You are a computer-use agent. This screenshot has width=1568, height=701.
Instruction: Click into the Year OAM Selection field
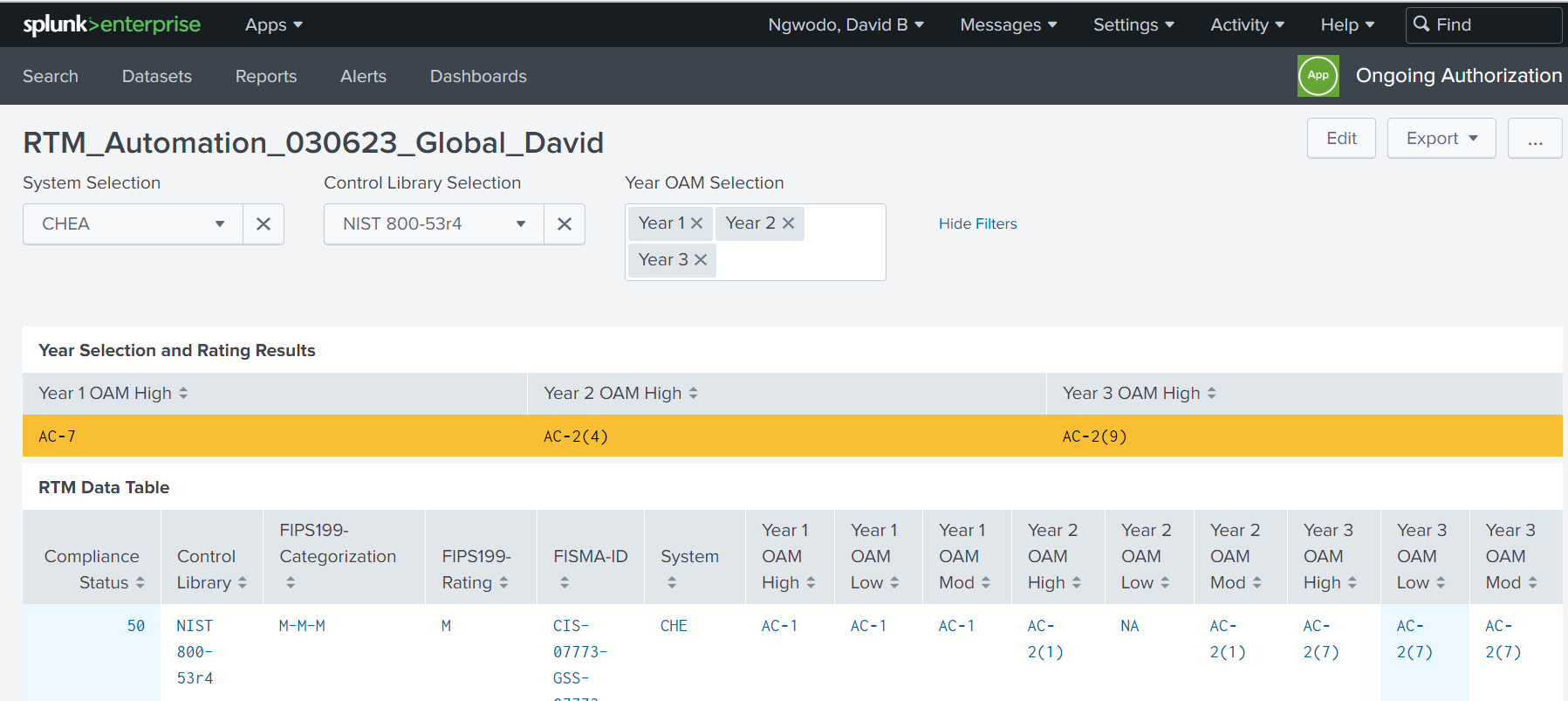tap(798, 260)
